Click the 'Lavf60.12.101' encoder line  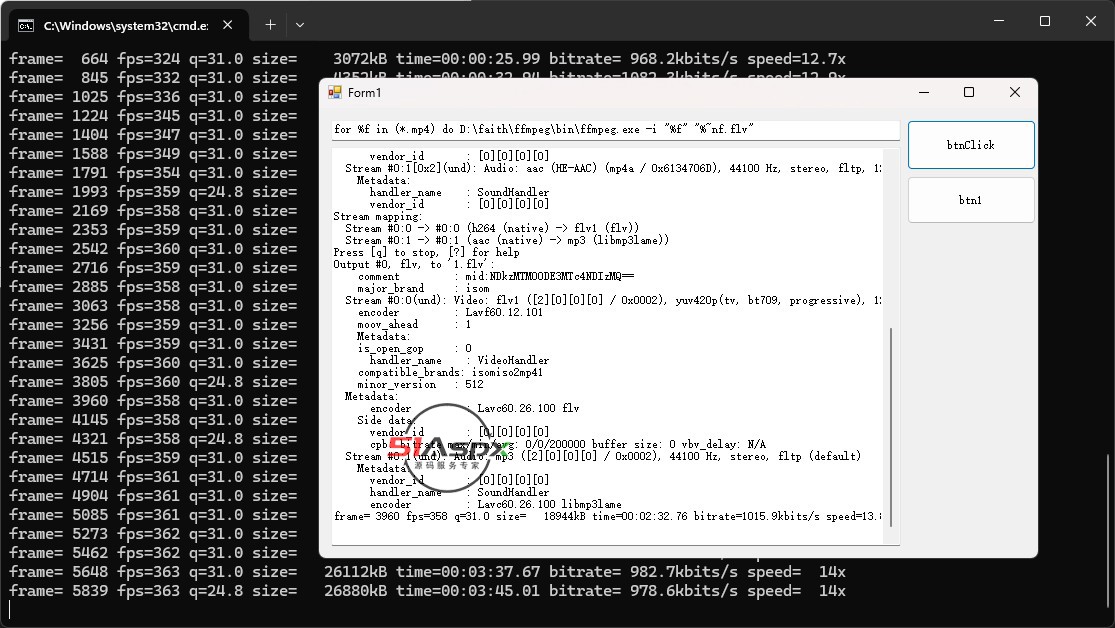coord(450,312)
